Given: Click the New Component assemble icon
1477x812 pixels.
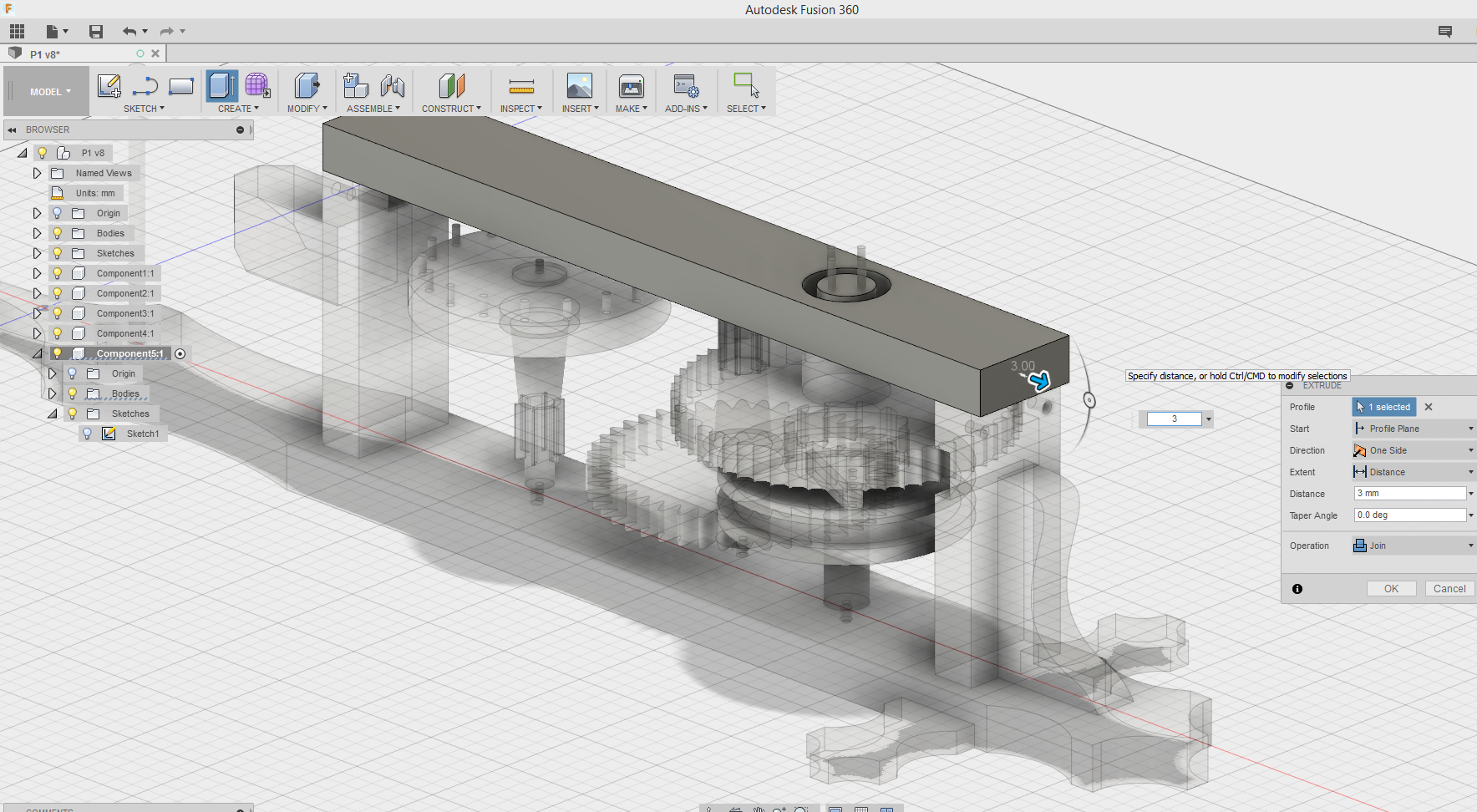Looking at the screenshot, I should tap(356, 86).
